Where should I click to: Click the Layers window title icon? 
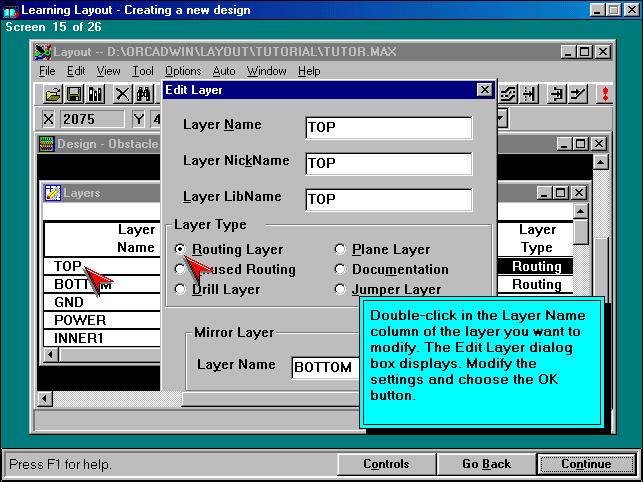click(x=54, y=193)
